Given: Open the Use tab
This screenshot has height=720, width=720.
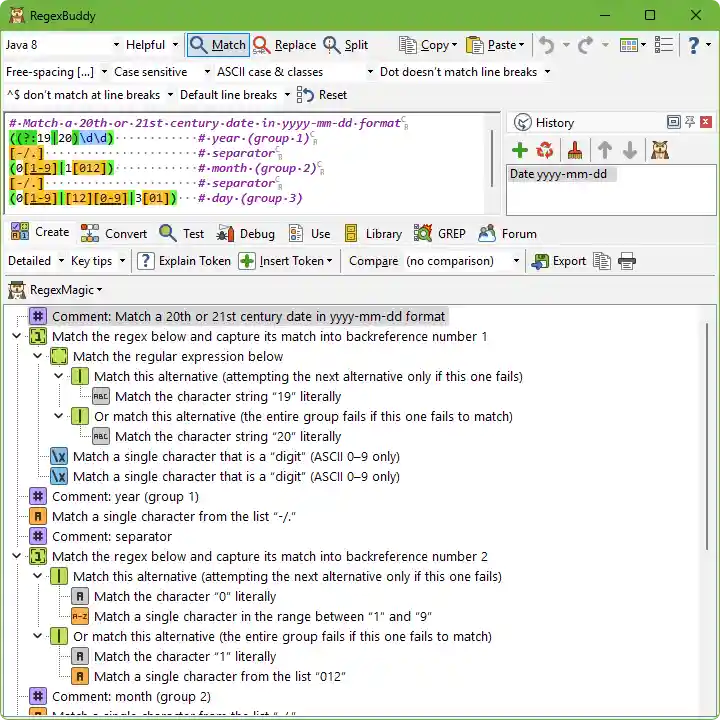Looking at the screenshot, I should pyautogui.click(x=309, y=234).
